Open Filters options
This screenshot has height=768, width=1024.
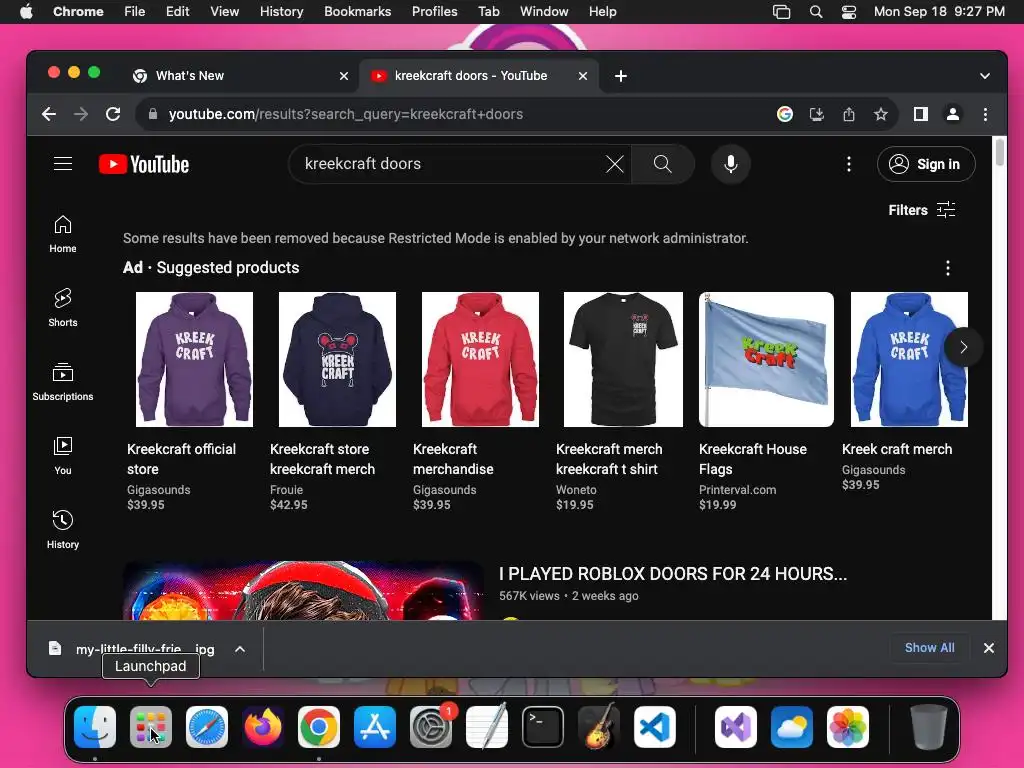[921, 210]
